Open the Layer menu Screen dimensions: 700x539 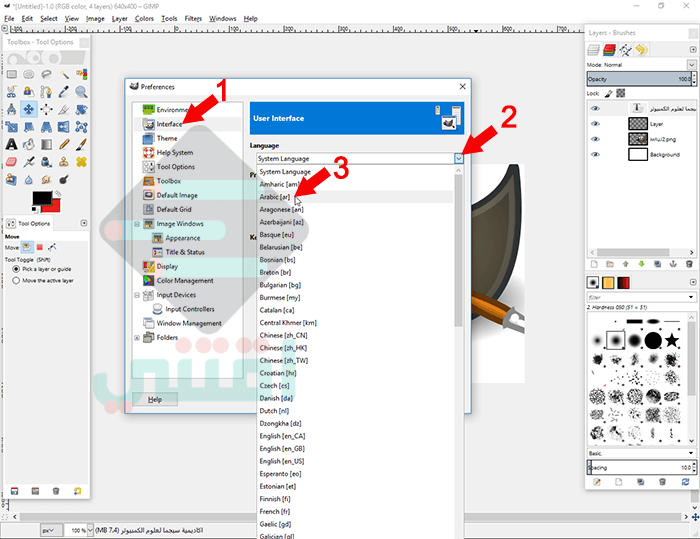[x=119, y=18]
